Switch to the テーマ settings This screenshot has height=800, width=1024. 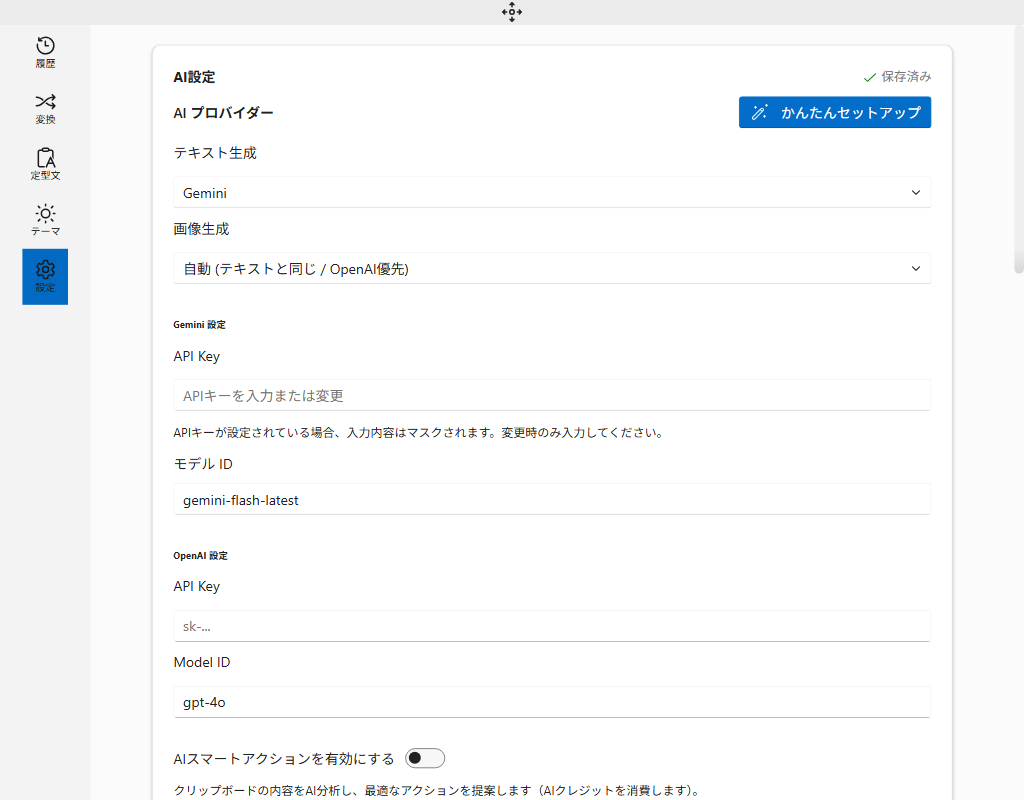(x=44, y=219)
